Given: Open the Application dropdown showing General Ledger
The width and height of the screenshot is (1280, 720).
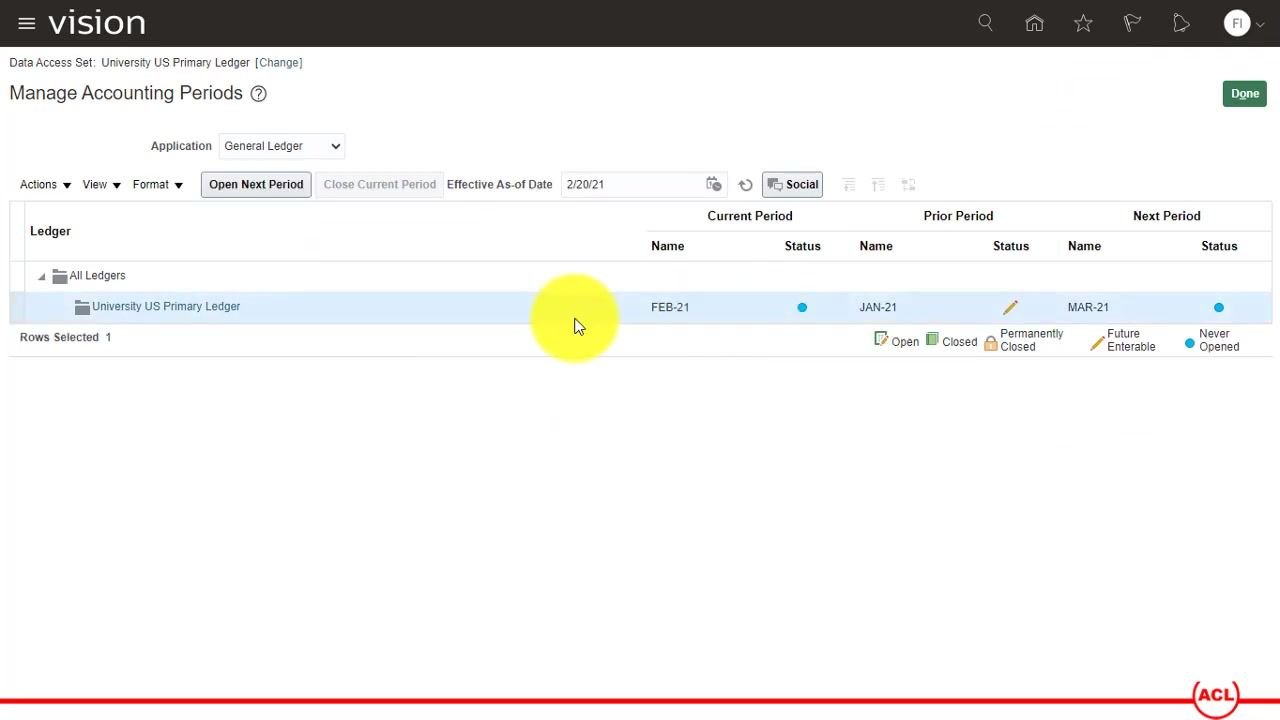Looking at the screenshot, I should pyautogui.click(x=281, y=146).
